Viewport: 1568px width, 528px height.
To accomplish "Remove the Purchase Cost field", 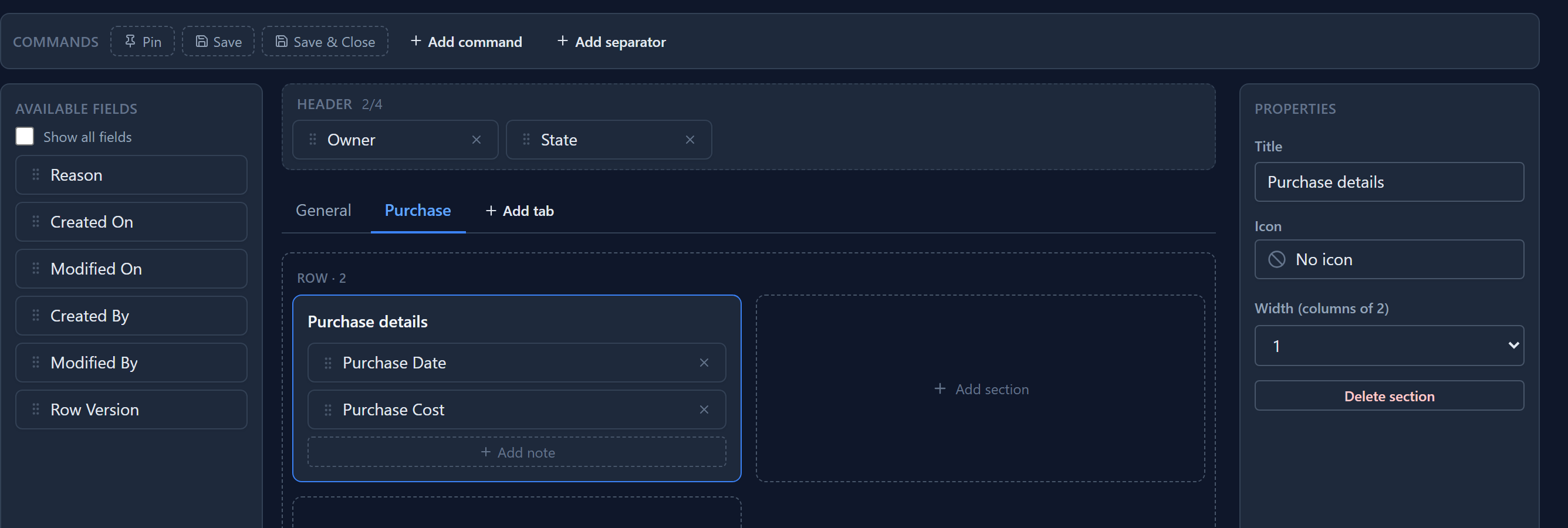I will [704, 409].
